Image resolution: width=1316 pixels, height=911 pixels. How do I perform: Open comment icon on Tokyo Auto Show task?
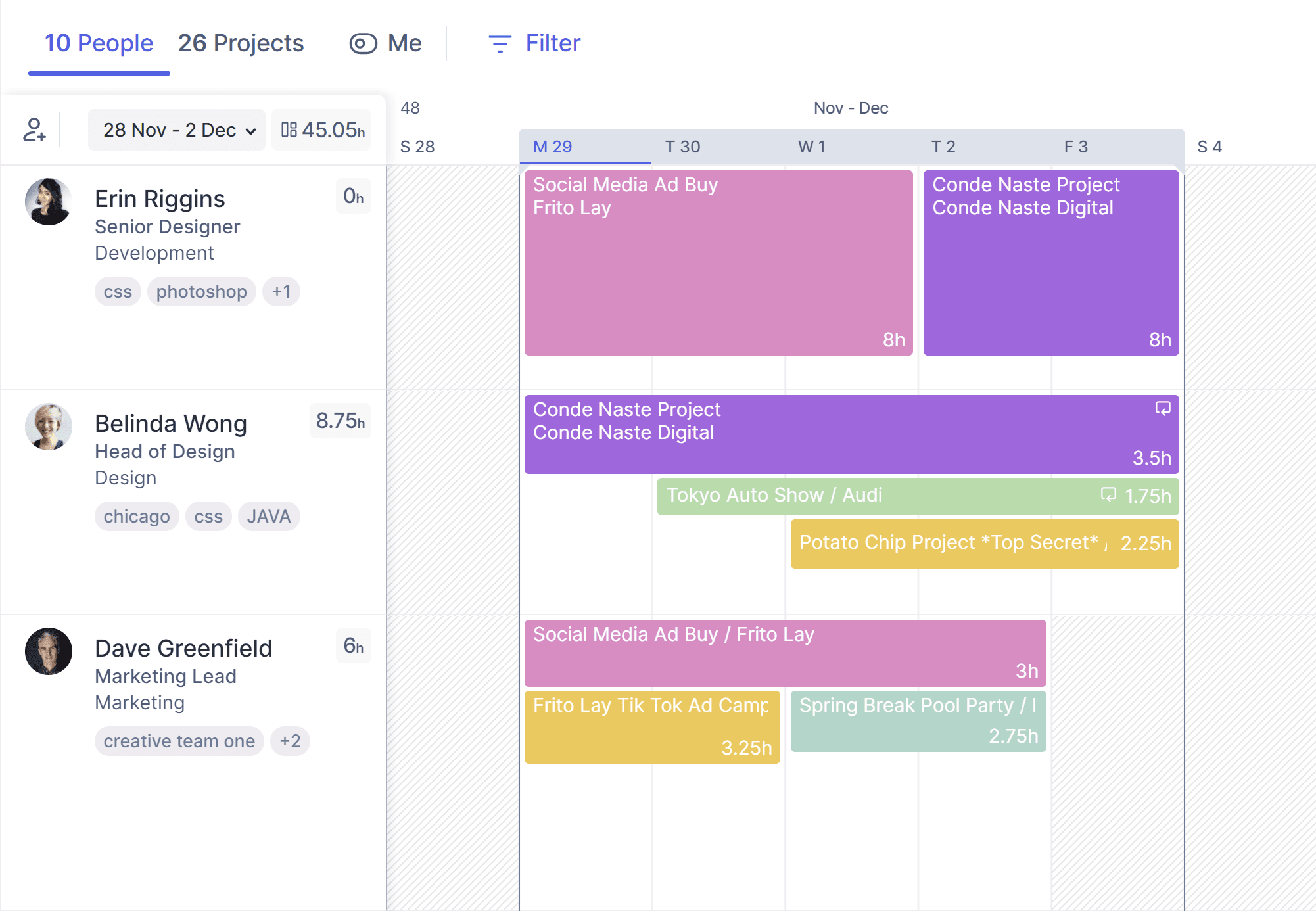tap(1108, 494)
